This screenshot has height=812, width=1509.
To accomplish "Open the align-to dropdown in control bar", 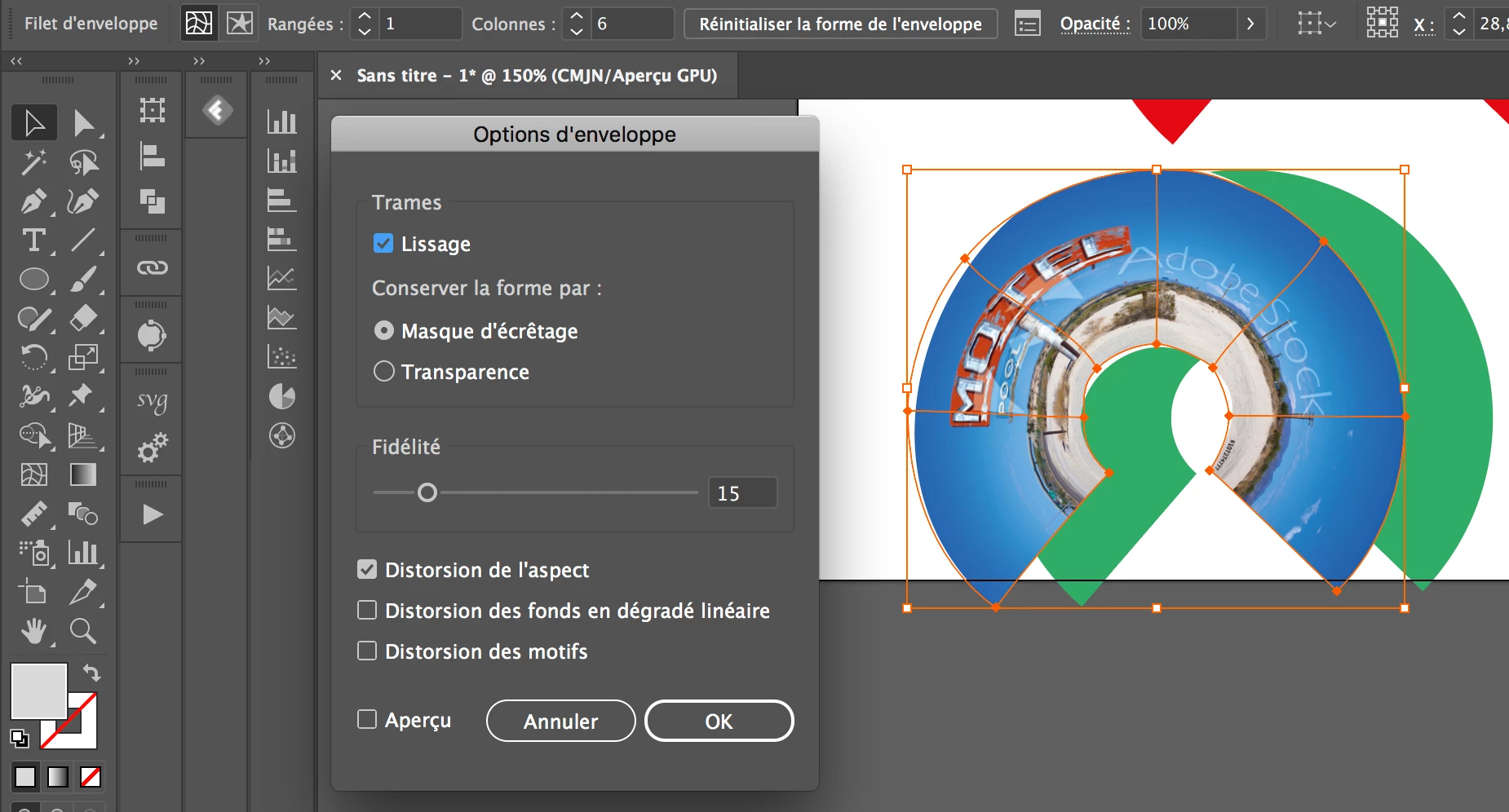I will click(x=1316, y=24).
